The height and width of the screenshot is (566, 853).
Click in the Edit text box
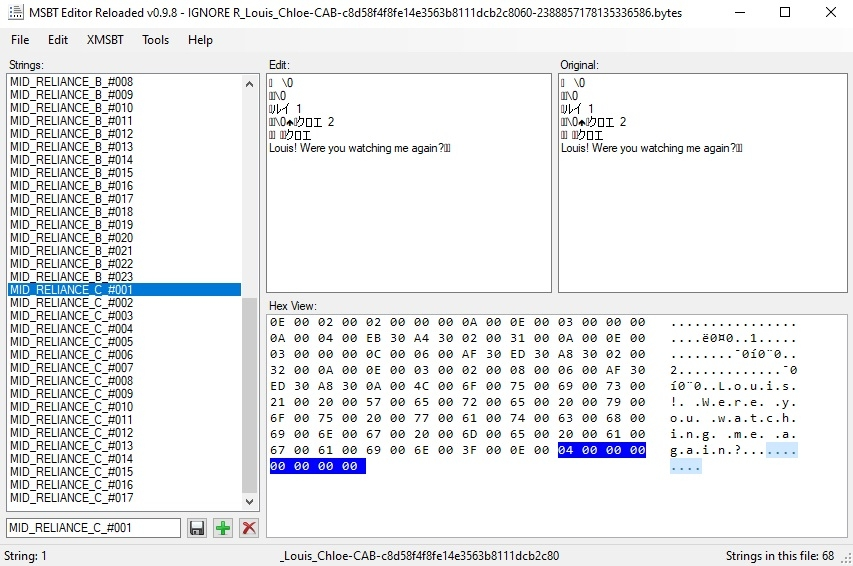[408, 220]
